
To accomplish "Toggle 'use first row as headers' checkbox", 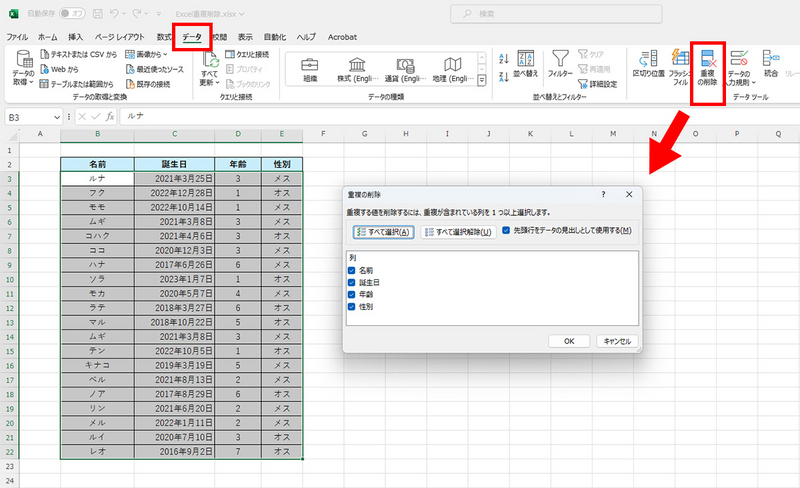I will click(506, 230).
